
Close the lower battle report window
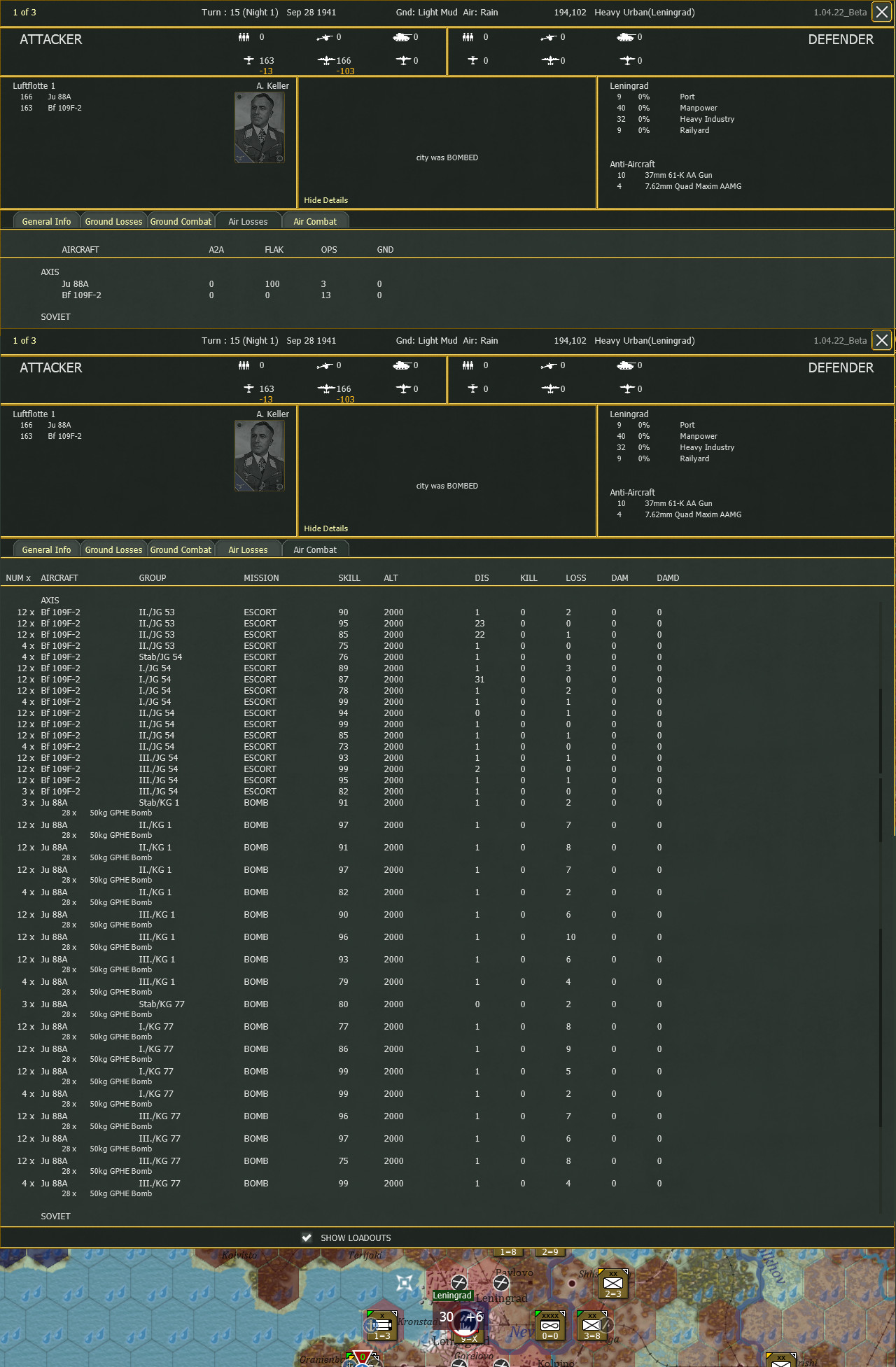tap(882, 340)
